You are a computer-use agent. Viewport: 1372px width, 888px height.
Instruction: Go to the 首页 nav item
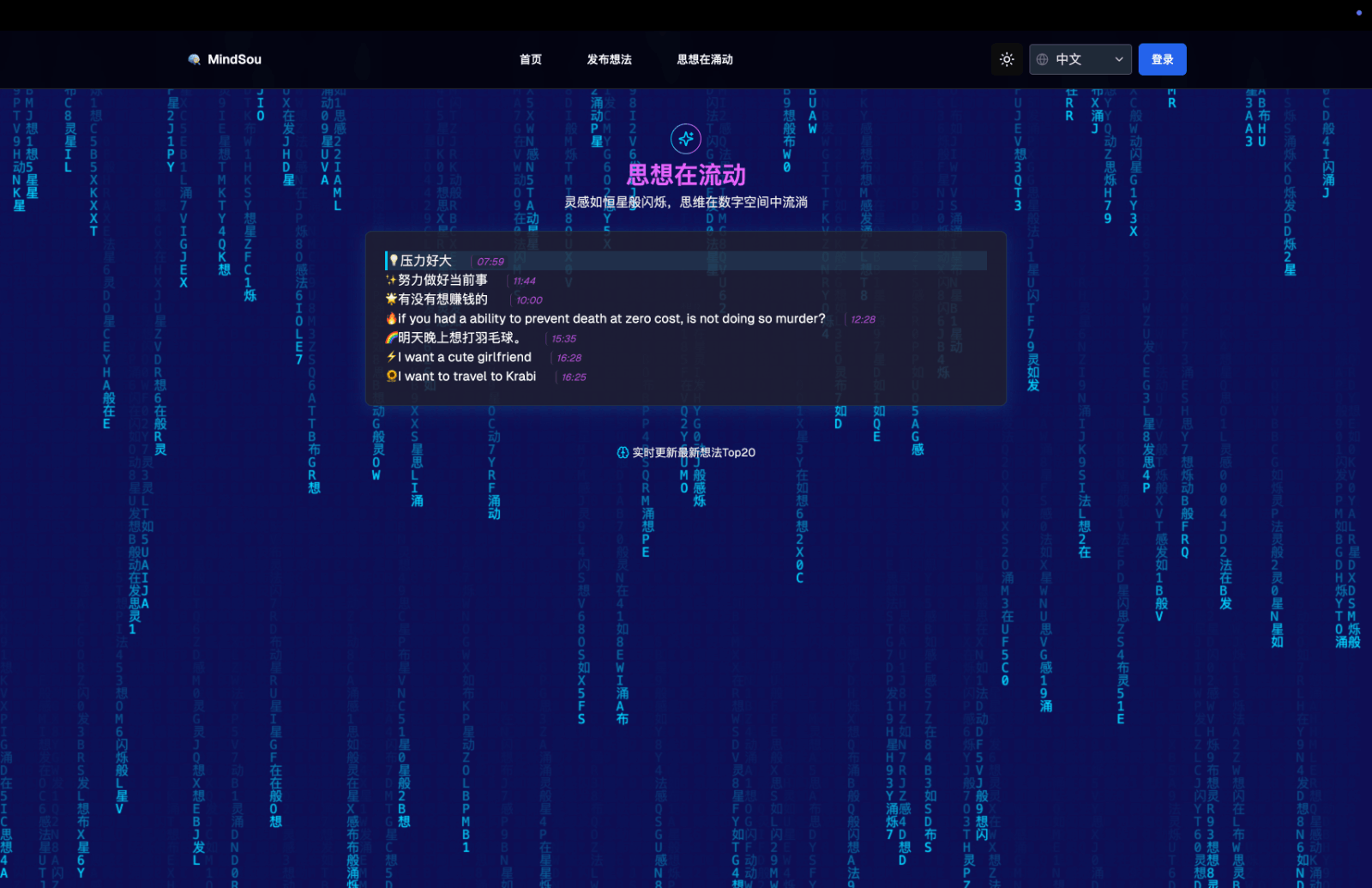coord(531,59)
